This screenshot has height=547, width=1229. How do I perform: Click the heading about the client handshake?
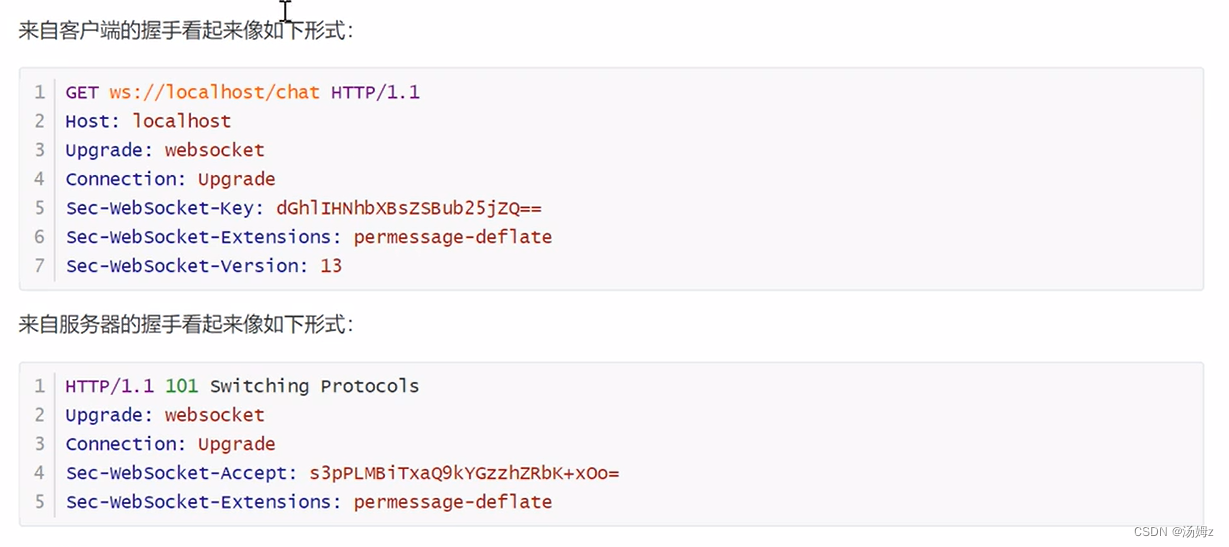pos(186,31)
